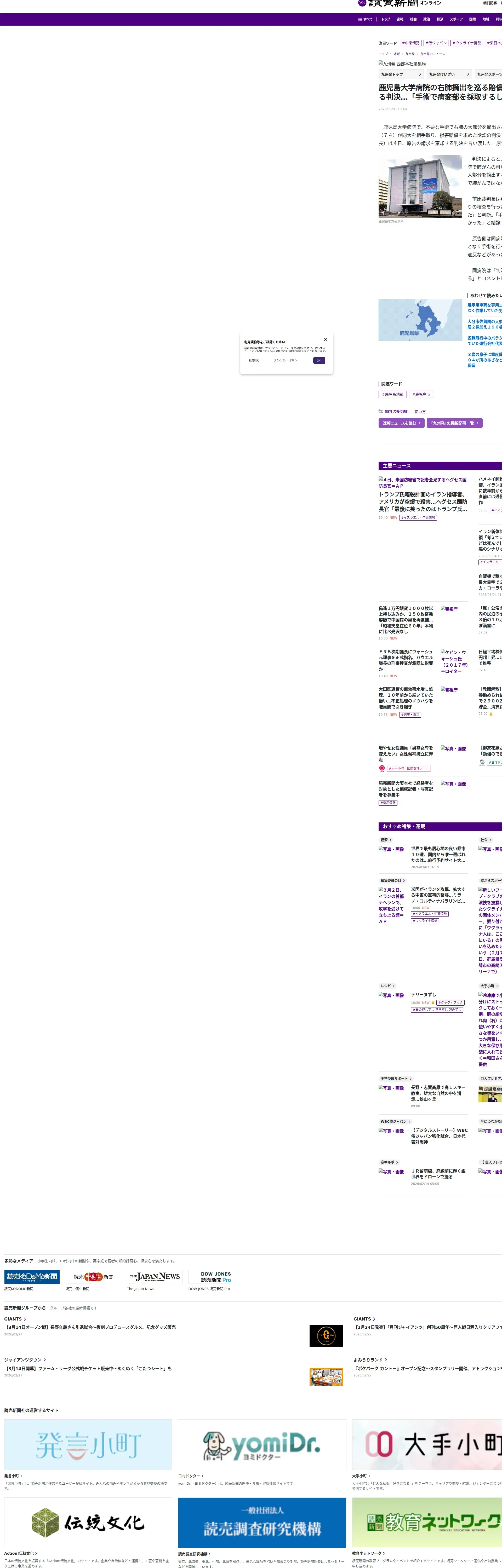Select the #大手小町「国際女性デー」 tag
Image resolution: width=502 pixels, height=1568 pixels.
409,769
